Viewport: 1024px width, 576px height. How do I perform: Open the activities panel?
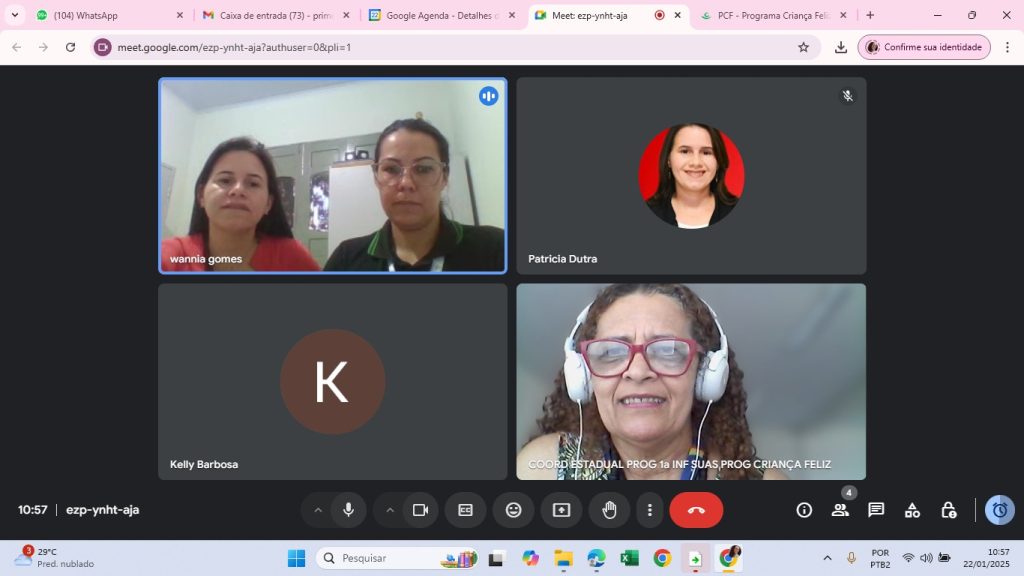(x=912, y=510)
